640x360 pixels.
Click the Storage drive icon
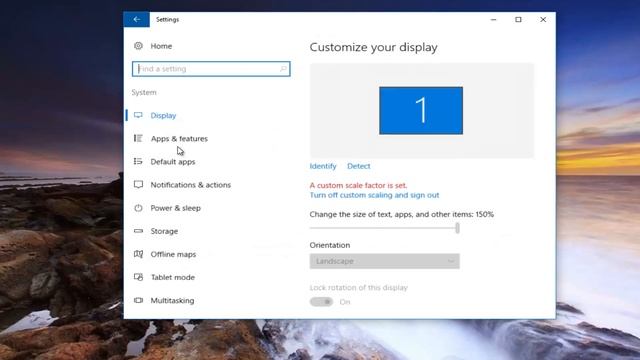click(x=138, y=231)
